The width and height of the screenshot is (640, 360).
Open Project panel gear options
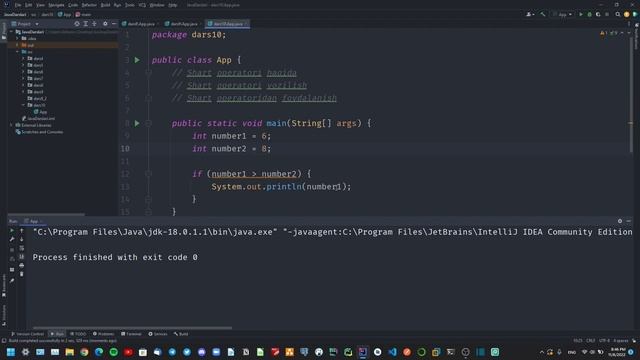[x=105, y=24]
